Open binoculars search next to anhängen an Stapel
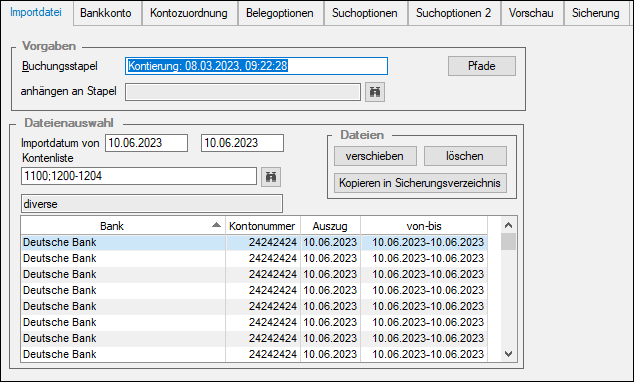634x382 pixels. 375,92
